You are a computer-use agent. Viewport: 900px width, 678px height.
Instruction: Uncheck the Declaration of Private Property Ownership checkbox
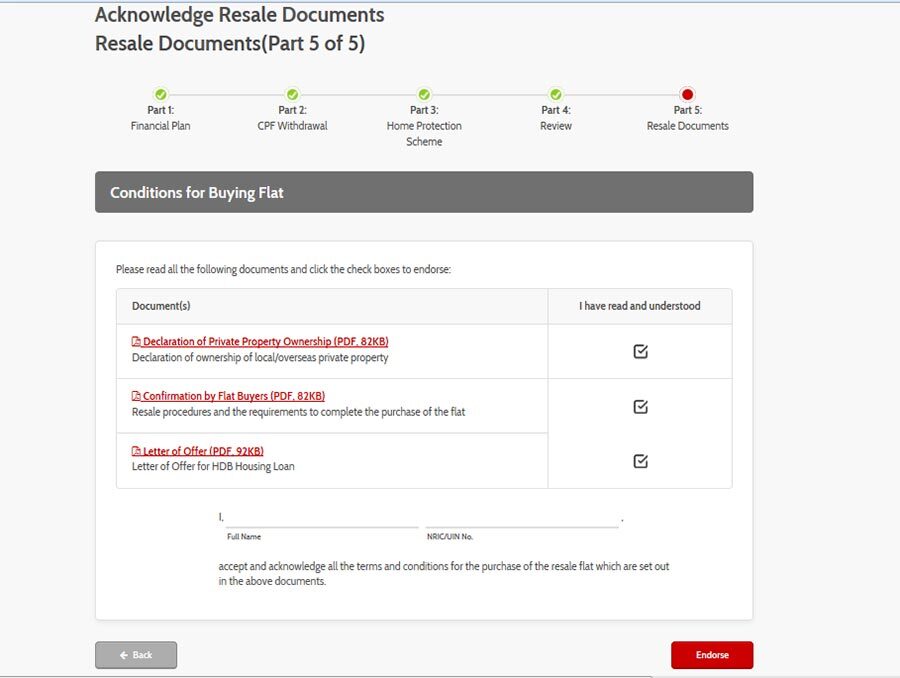click(x=639, y=351)
